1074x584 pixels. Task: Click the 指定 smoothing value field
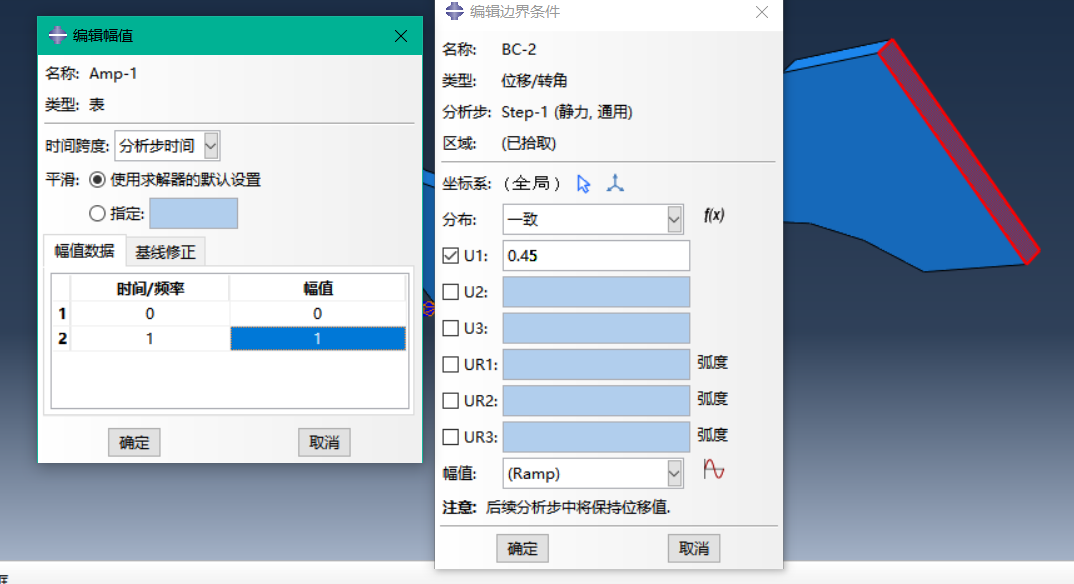click(x=194, y=214)
